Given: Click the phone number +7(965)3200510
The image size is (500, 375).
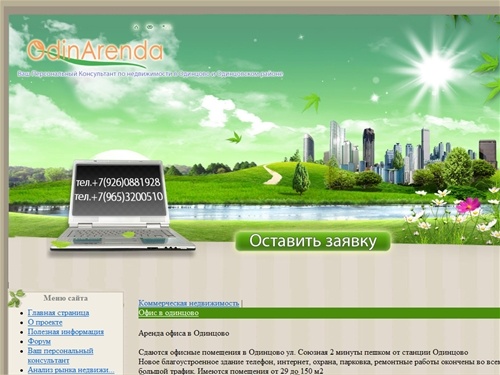Looking at the screenshot, I should point(118,197).
